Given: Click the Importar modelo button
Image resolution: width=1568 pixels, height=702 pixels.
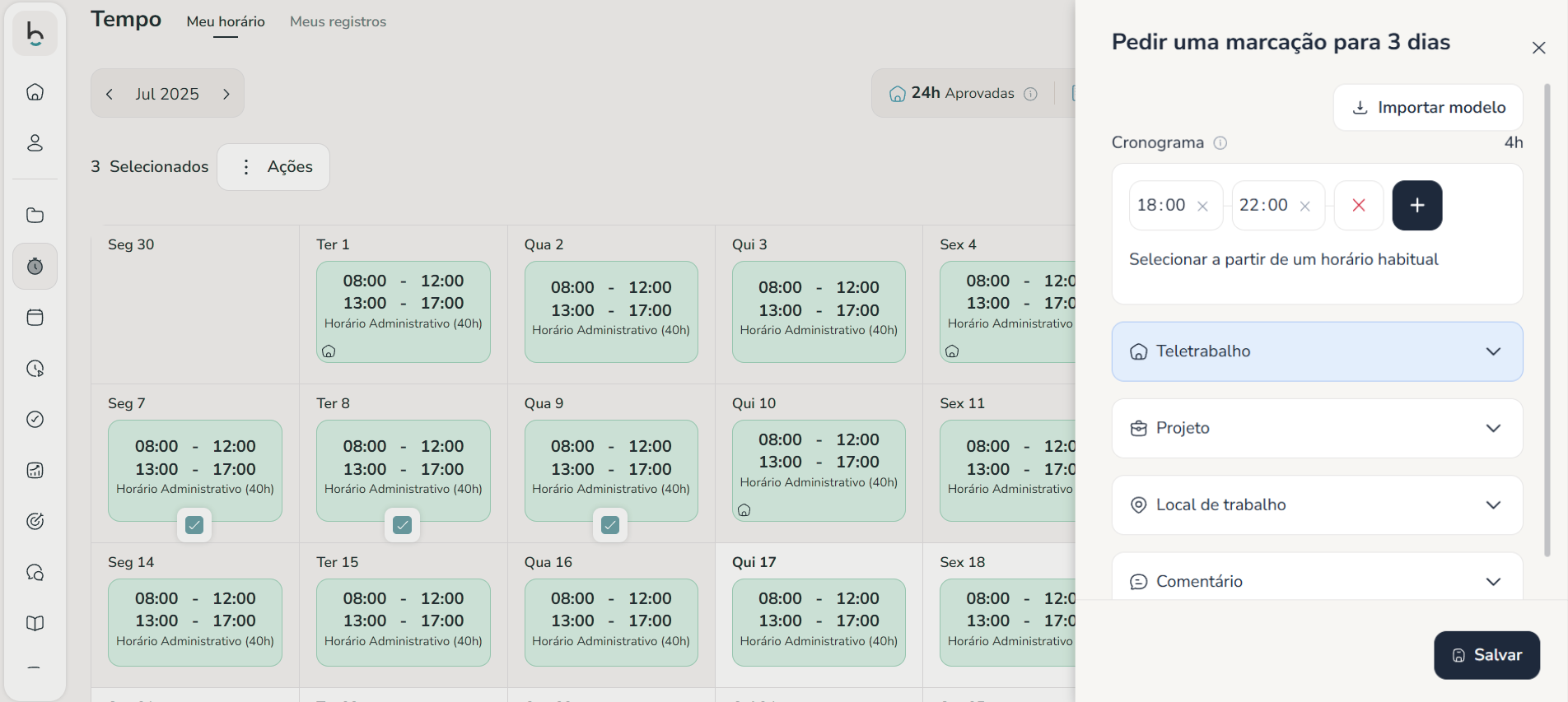Looking at the screenshot, I should [1427, 108].
